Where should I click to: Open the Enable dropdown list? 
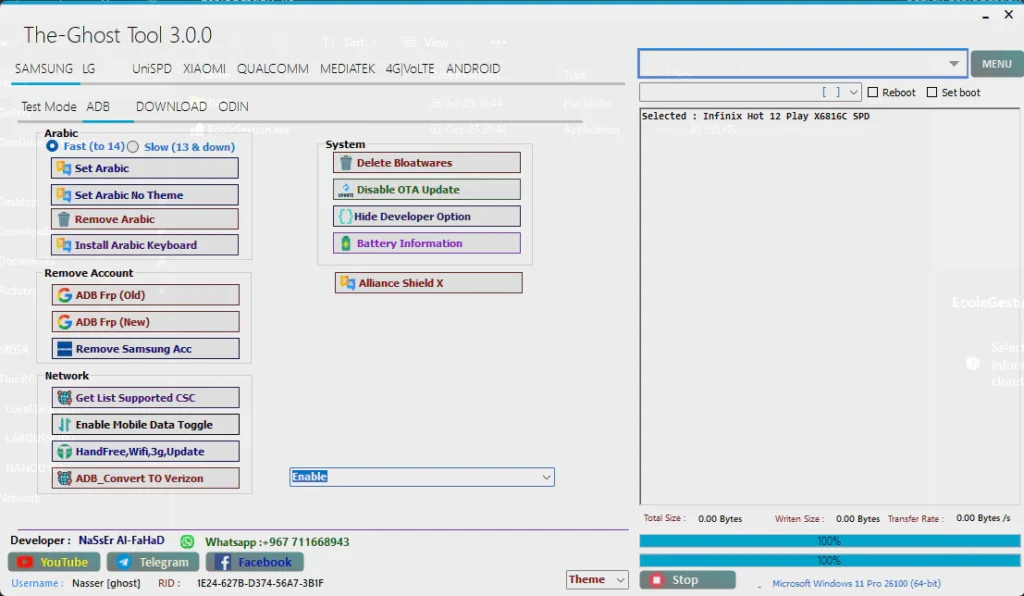(x=546, y=477)
